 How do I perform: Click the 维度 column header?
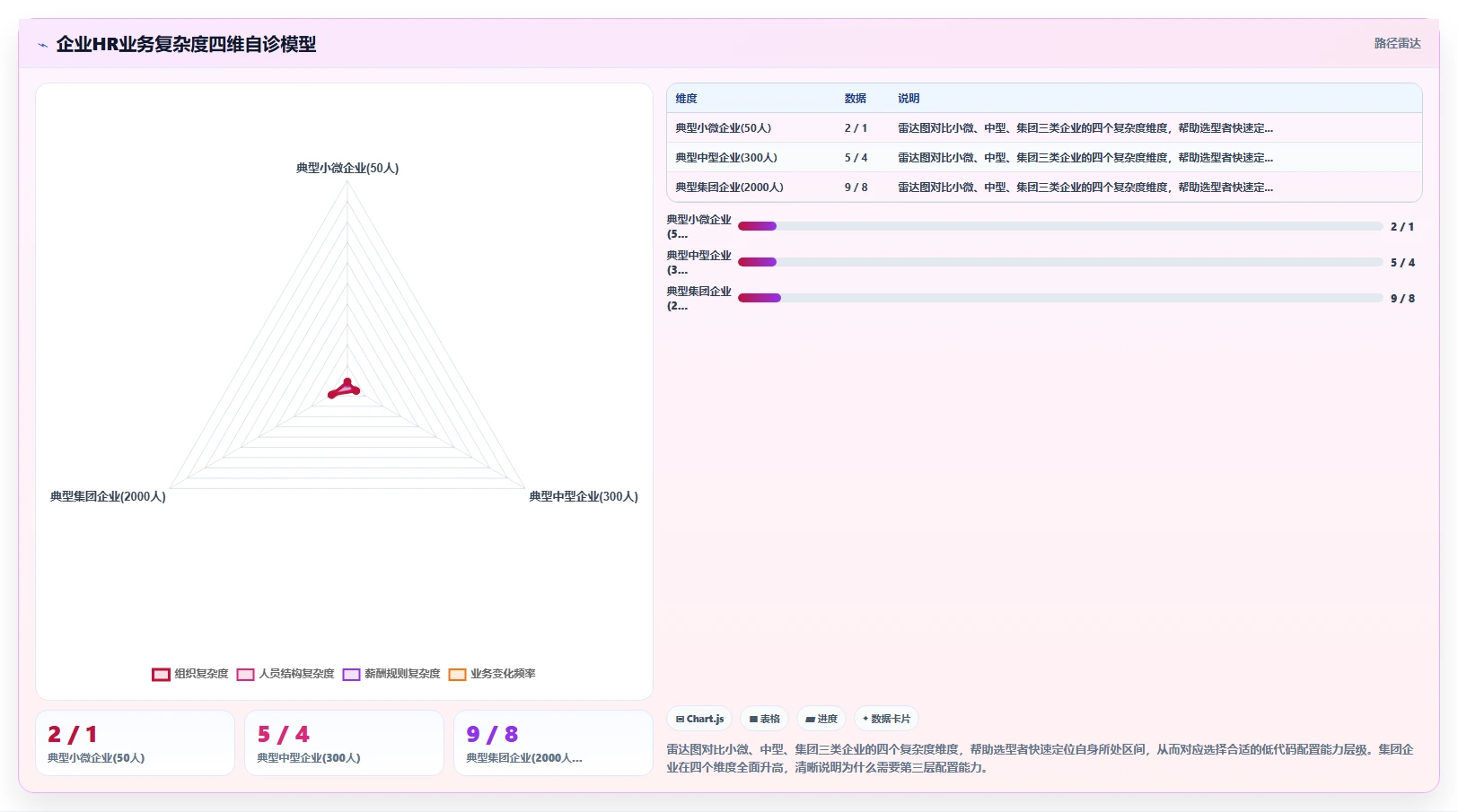coord(687,99)
